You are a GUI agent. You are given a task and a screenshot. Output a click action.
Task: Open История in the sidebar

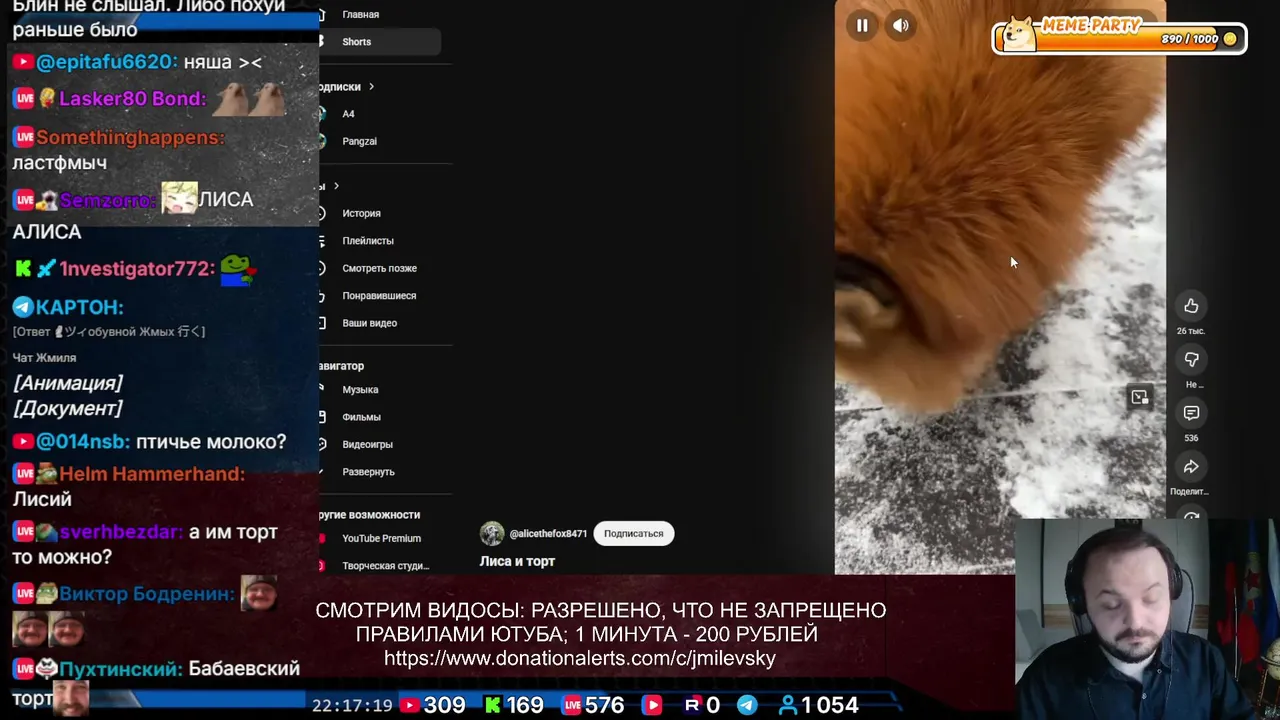click(361, 213)
